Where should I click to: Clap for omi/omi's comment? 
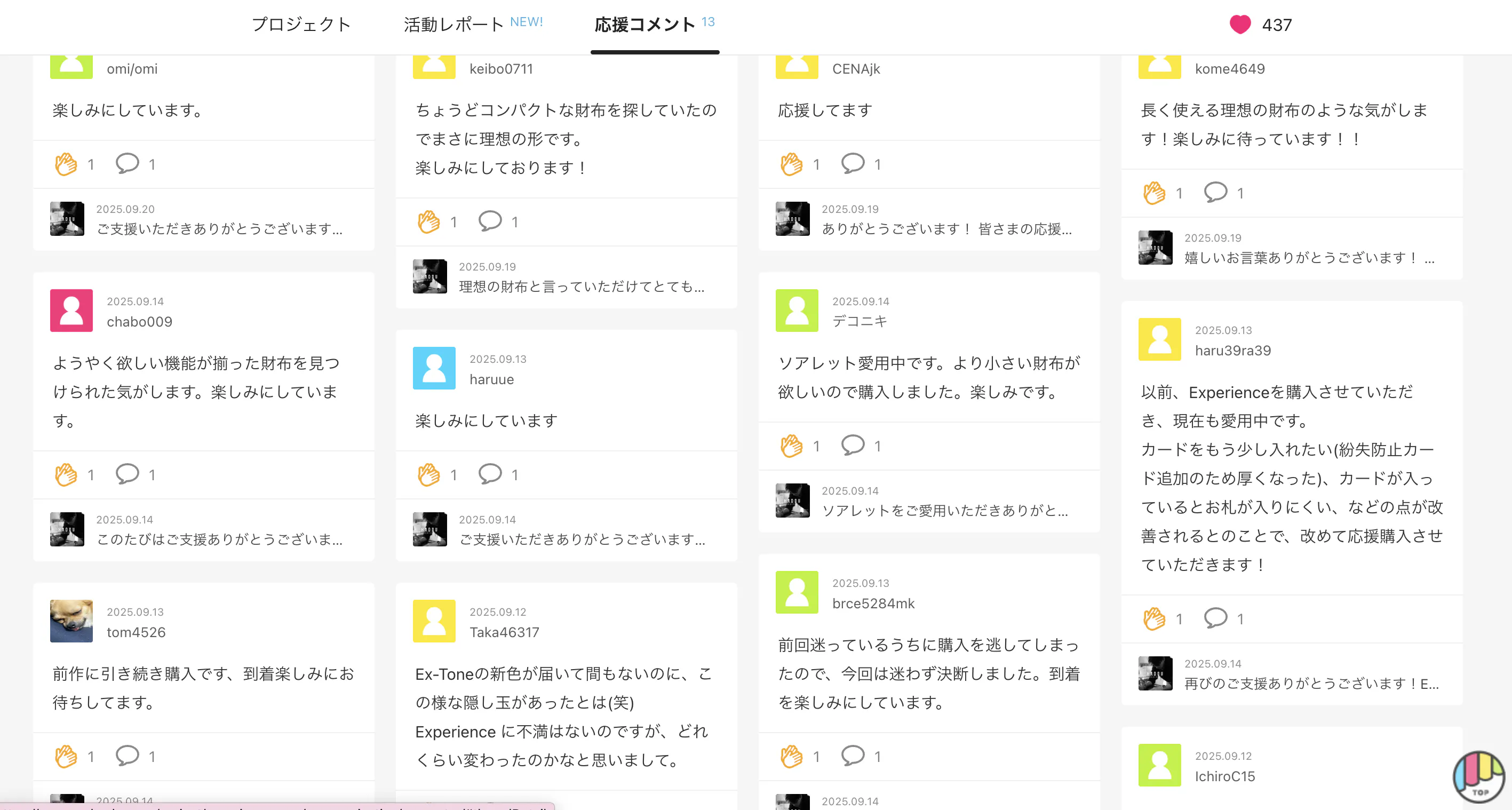point(66,164)
